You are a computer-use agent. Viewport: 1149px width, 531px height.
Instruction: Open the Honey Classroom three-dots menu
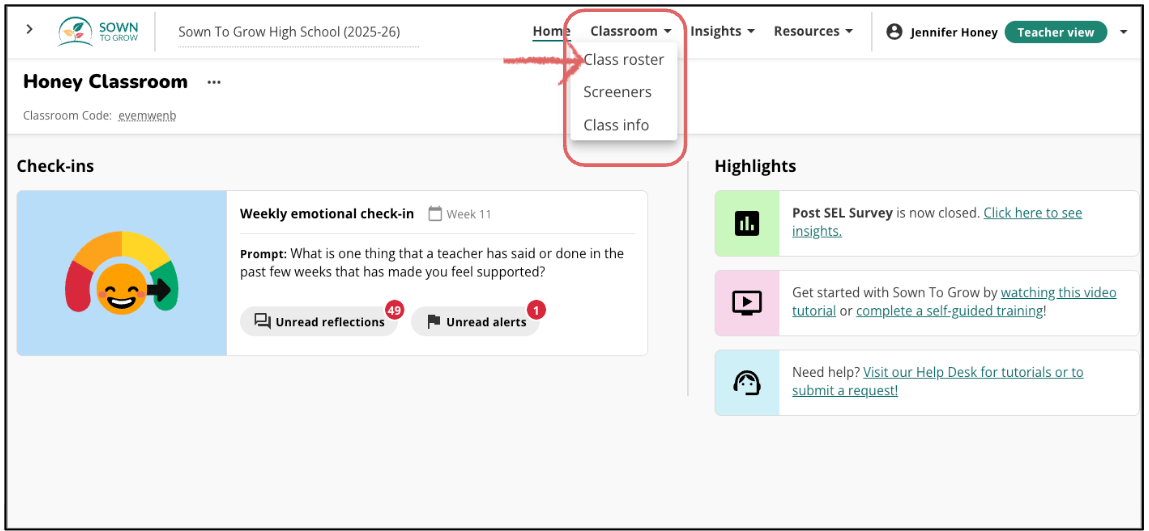click(x=214, y=82)
